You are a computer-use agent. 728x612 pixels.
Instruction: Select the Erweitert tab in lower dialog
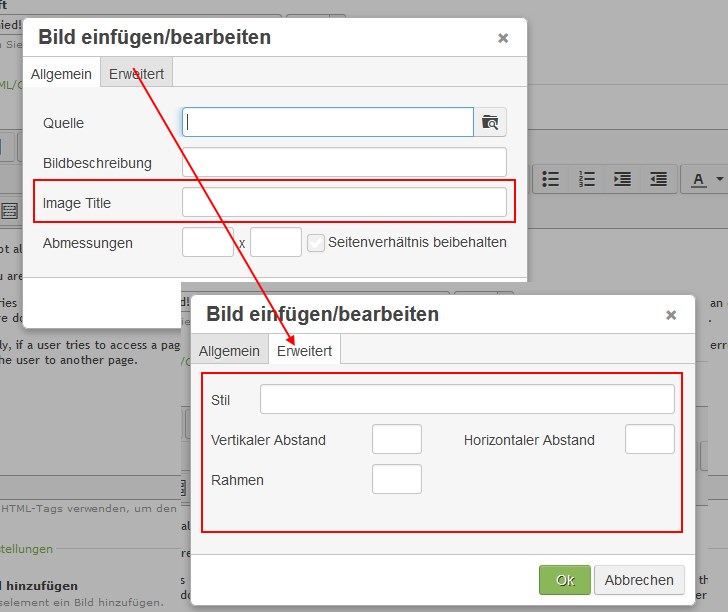pyautogui.click(x=305, y=351)
